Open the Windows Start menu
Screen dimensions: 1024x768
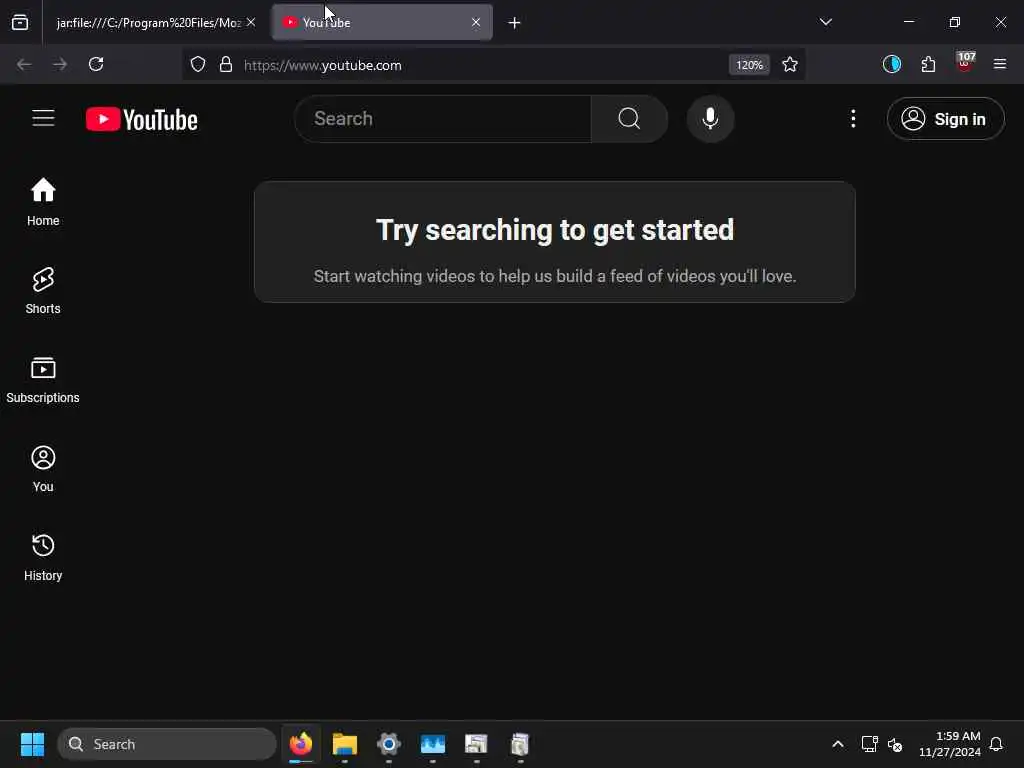(x=32, y=744)
